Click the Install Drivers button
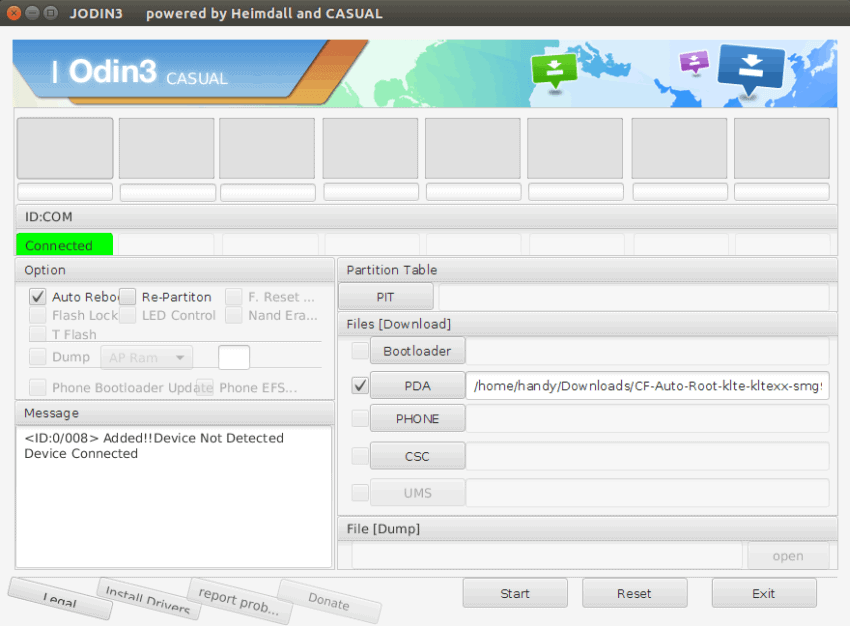The height and width of the screenshot is (627, 850). click(x=148, y=600)
